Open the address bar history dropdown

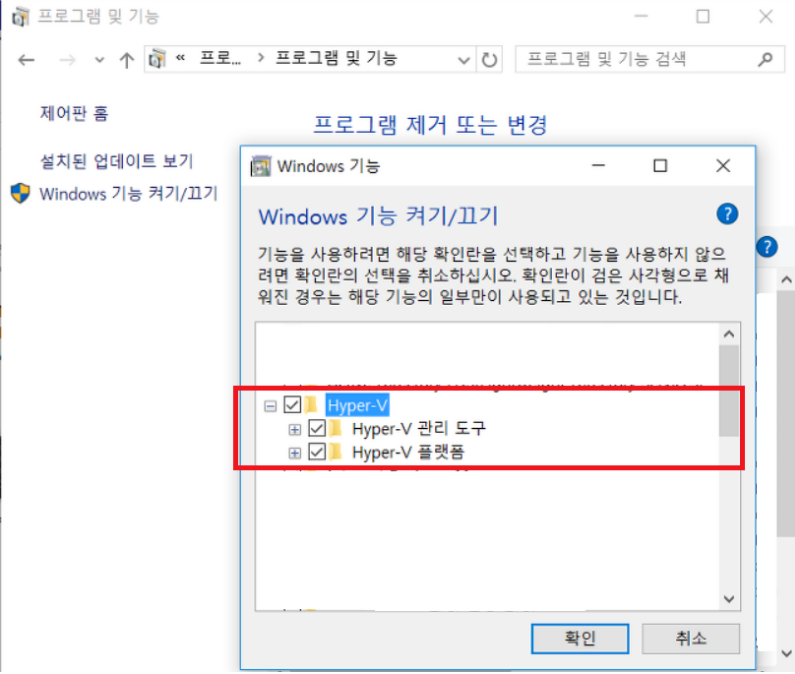click(x=463, y=60)
